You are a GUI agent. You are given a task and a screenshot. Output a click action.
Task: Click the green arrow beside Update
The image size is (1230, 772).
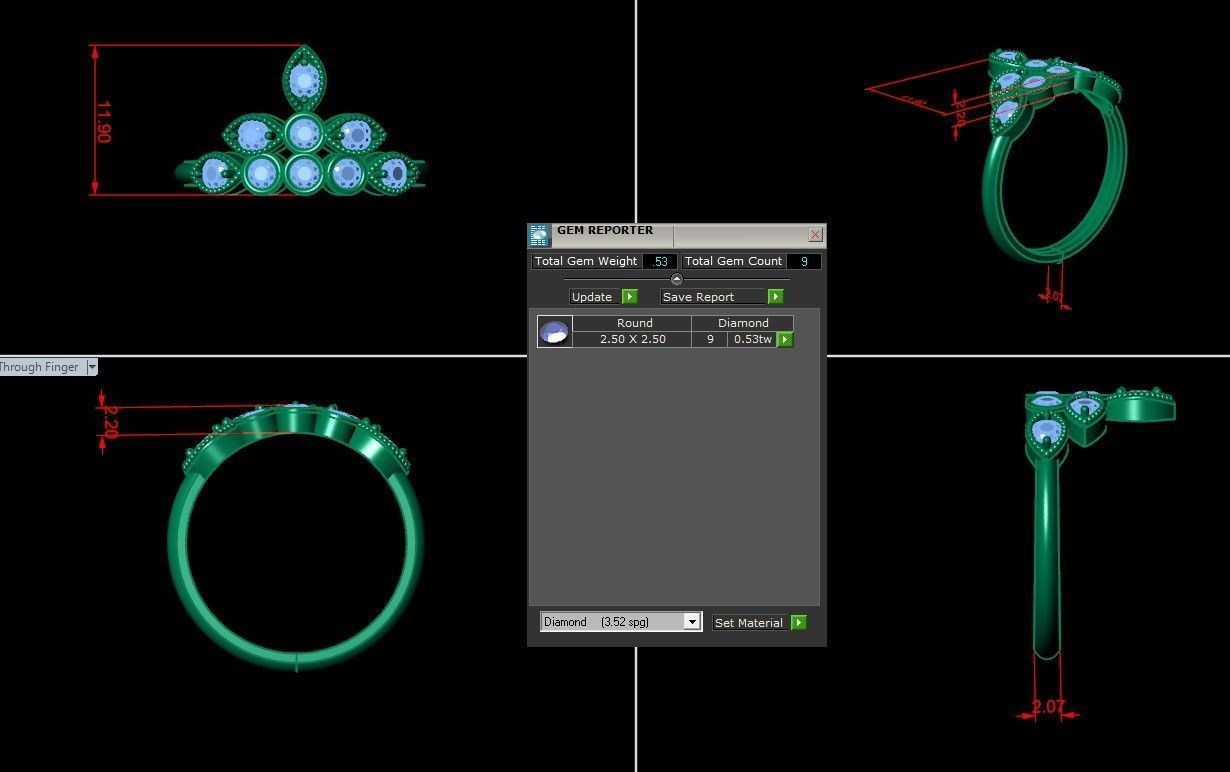point(630,297)
